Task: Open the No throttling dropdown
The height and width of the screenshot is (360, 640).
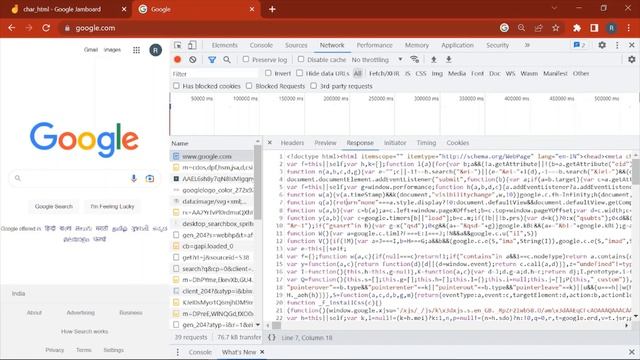Action: [x=377, y=60]
